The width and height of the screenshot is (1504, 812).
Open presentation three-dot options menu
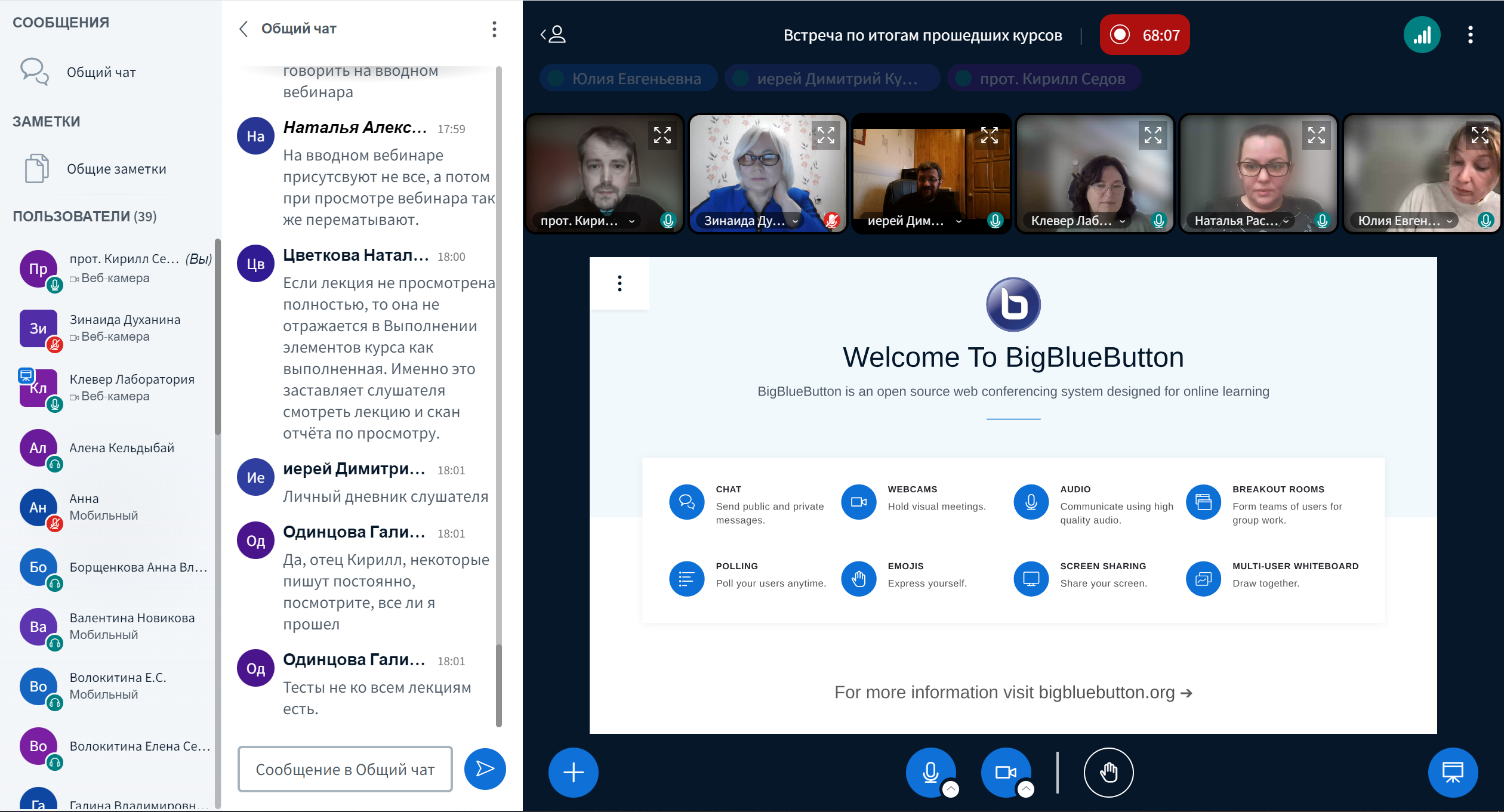620,283
